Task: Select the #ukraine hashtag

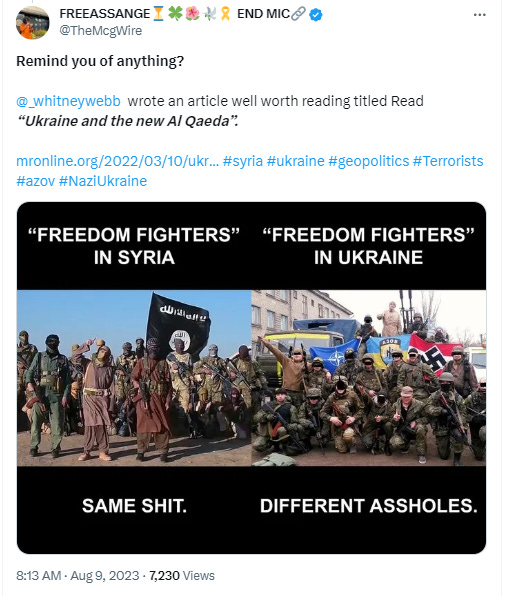Action: [x=296, y=161]
